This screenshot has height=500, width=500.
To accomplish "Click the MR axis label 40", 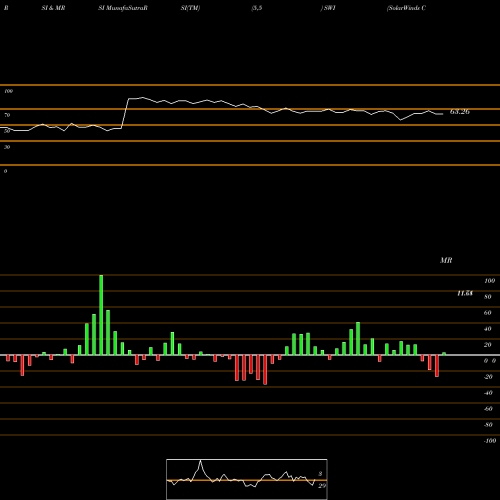I will (488, 329).
